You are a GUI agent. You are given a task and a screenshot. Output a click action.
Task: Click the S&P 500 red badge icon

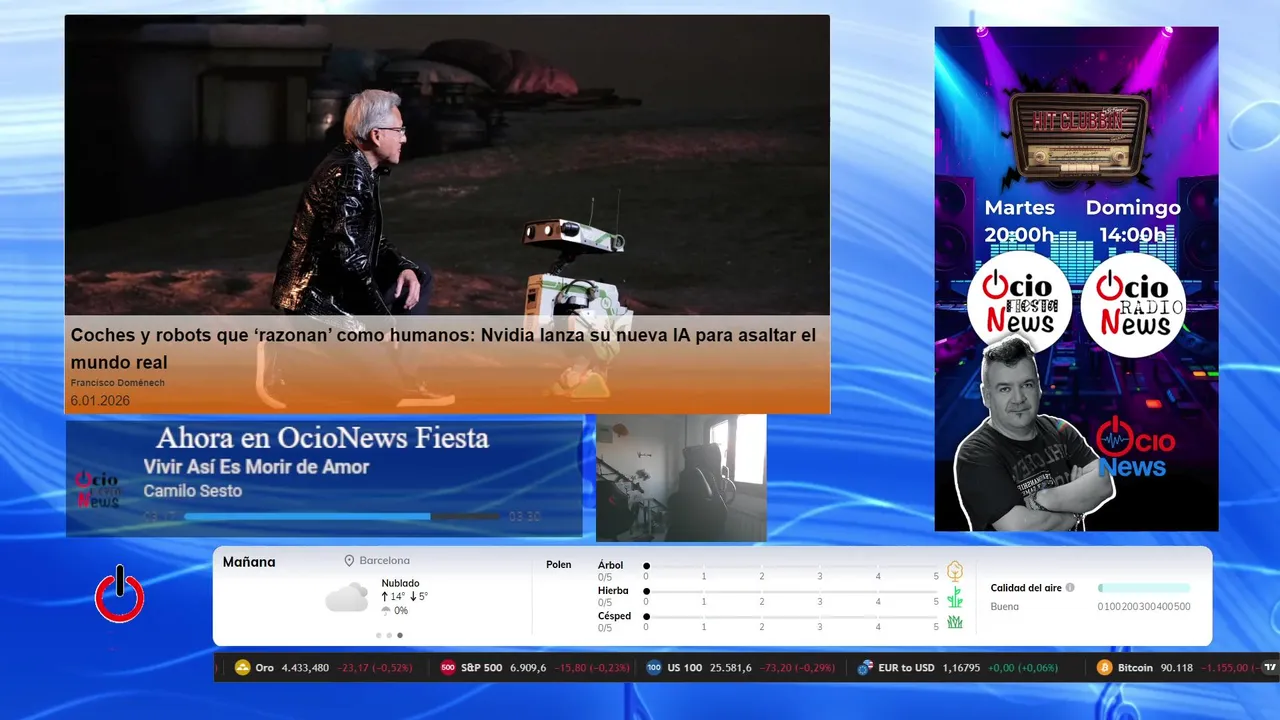pyautogui.click(x=448, y=668)
